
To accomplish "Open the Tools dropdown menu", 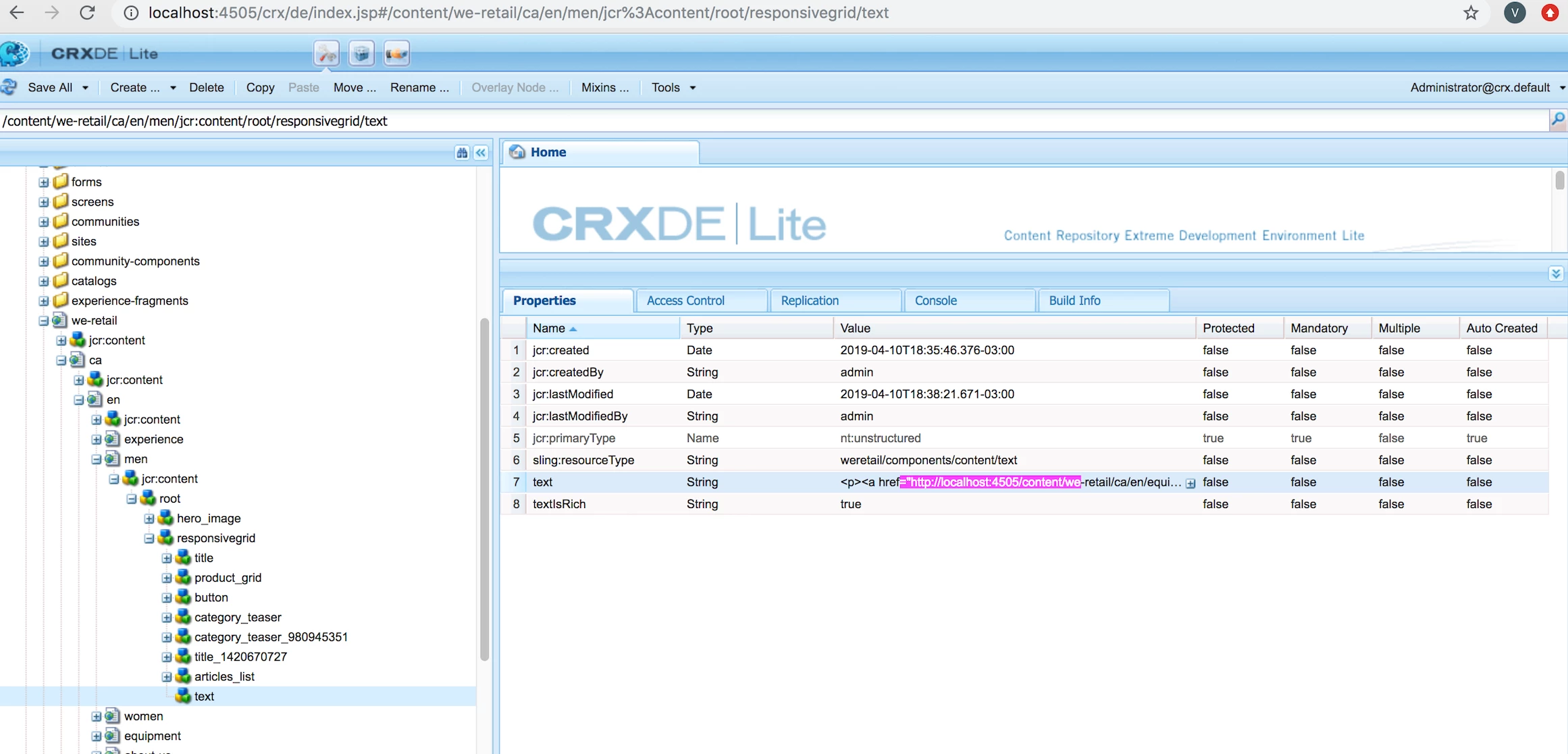I will point(673,88).
